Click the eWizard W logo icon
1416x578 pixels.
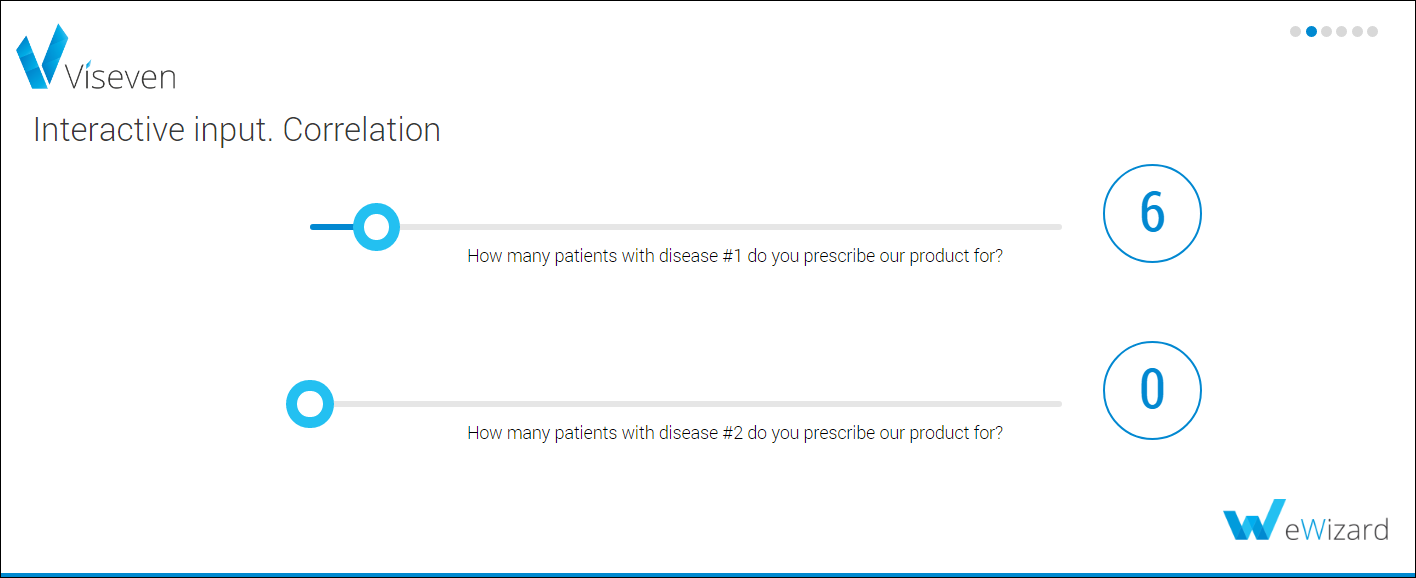click(x=1253, y=520)
